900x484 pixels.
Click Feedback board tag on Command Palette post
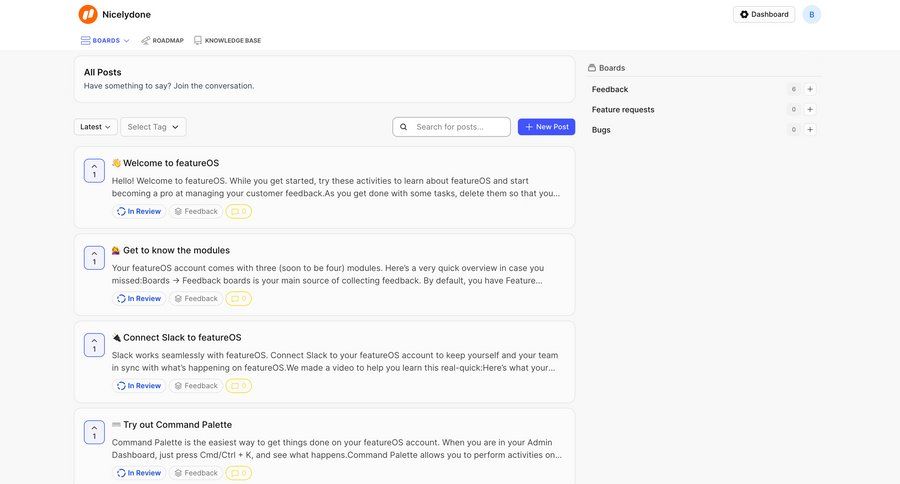(x=196, y=473)
